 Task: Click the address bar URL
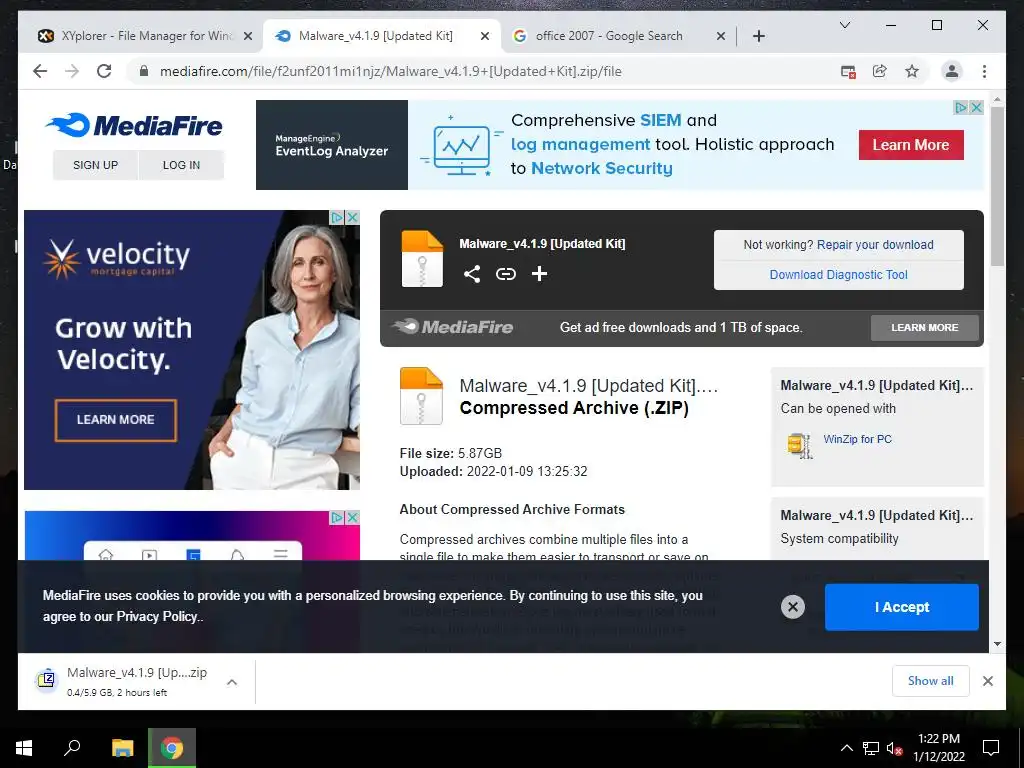click(x=391, y=71)
